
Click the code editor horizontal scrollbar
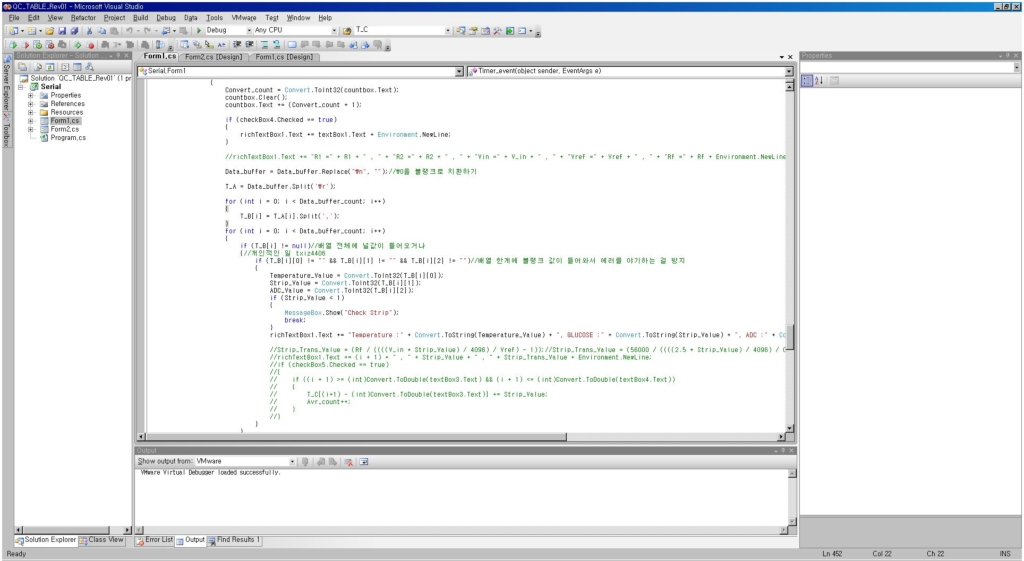463,436
